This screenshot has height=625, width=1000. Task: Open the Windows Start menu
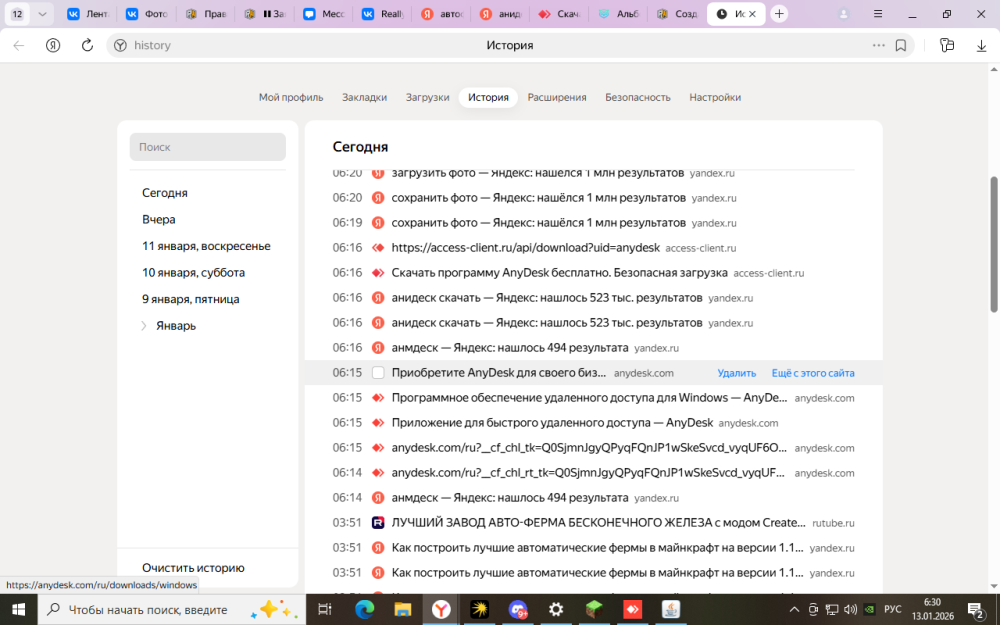18,610
